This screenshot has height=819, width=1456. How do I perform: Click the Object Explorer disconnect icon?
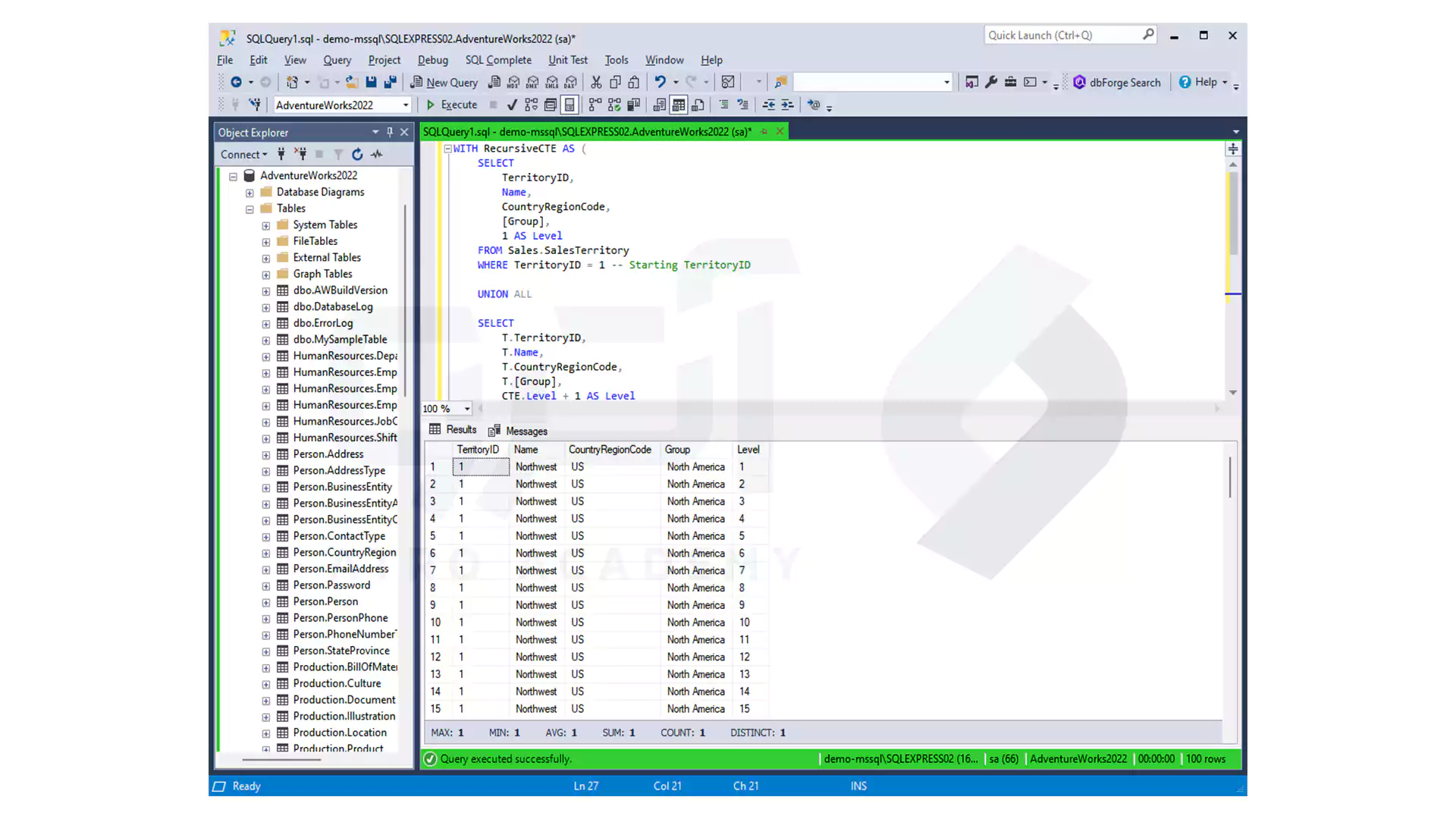[300, 154]
